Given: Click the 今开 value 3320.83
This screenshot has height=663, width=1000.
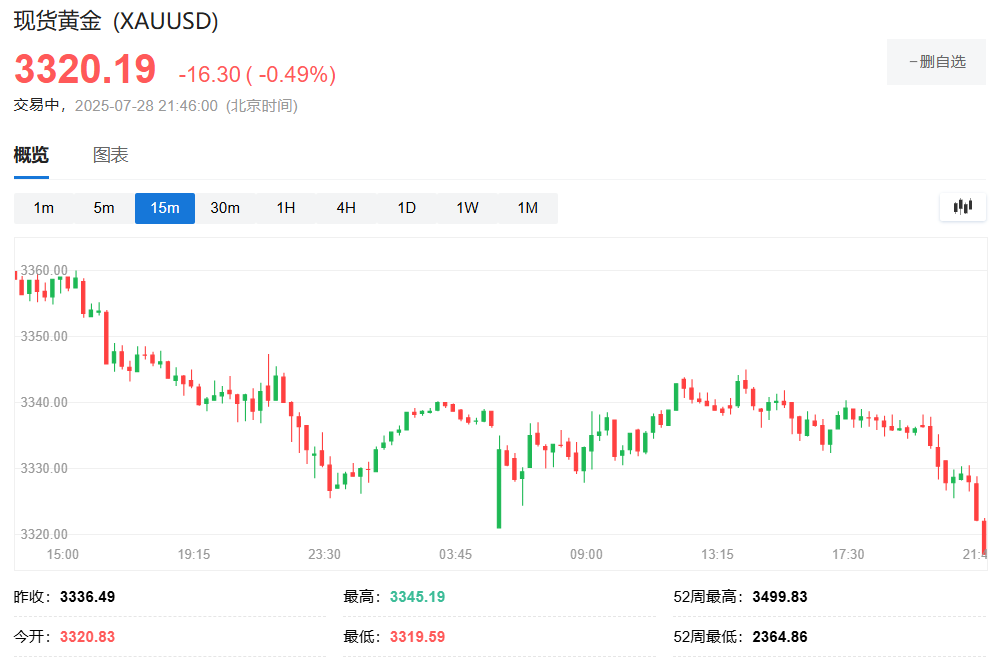Looking at the screenshot, I should click(x=87, y=636).
